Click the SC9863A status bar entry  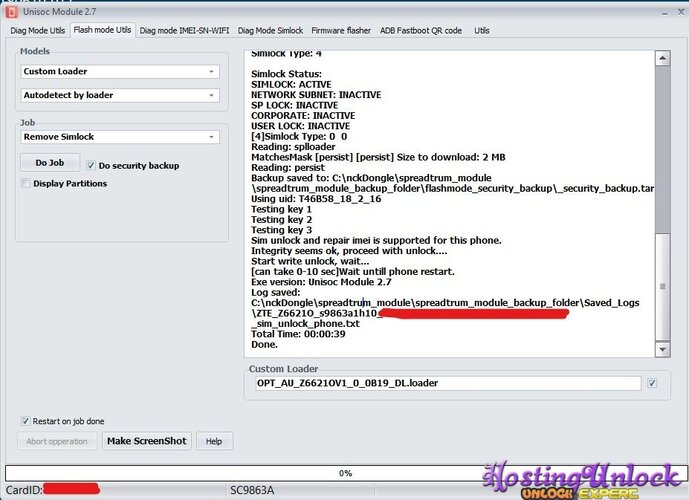(252, 490)
